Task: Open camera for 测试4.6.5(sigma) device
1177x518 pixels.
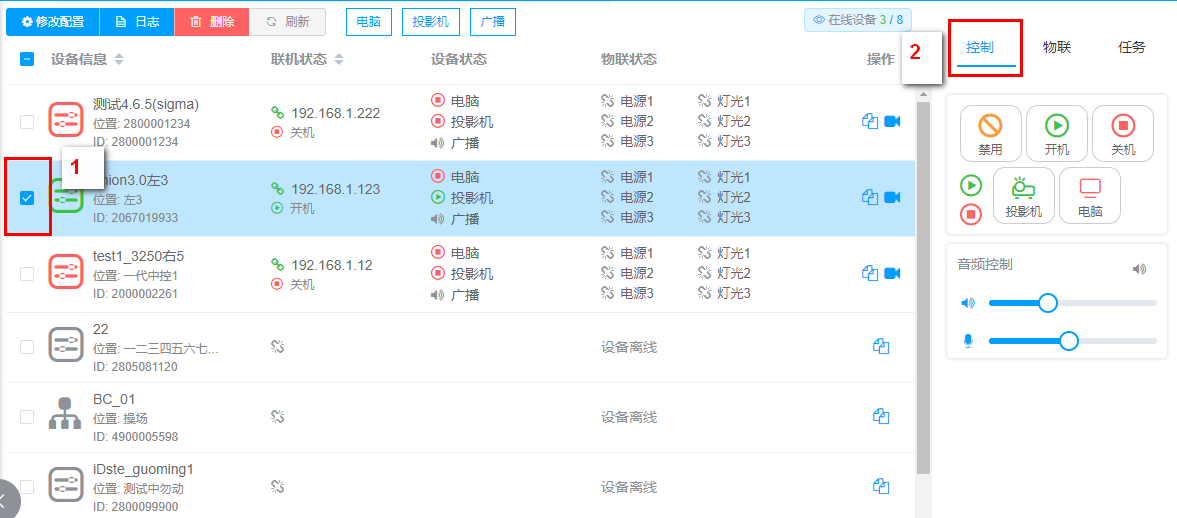Action: [x=892, y=121]
